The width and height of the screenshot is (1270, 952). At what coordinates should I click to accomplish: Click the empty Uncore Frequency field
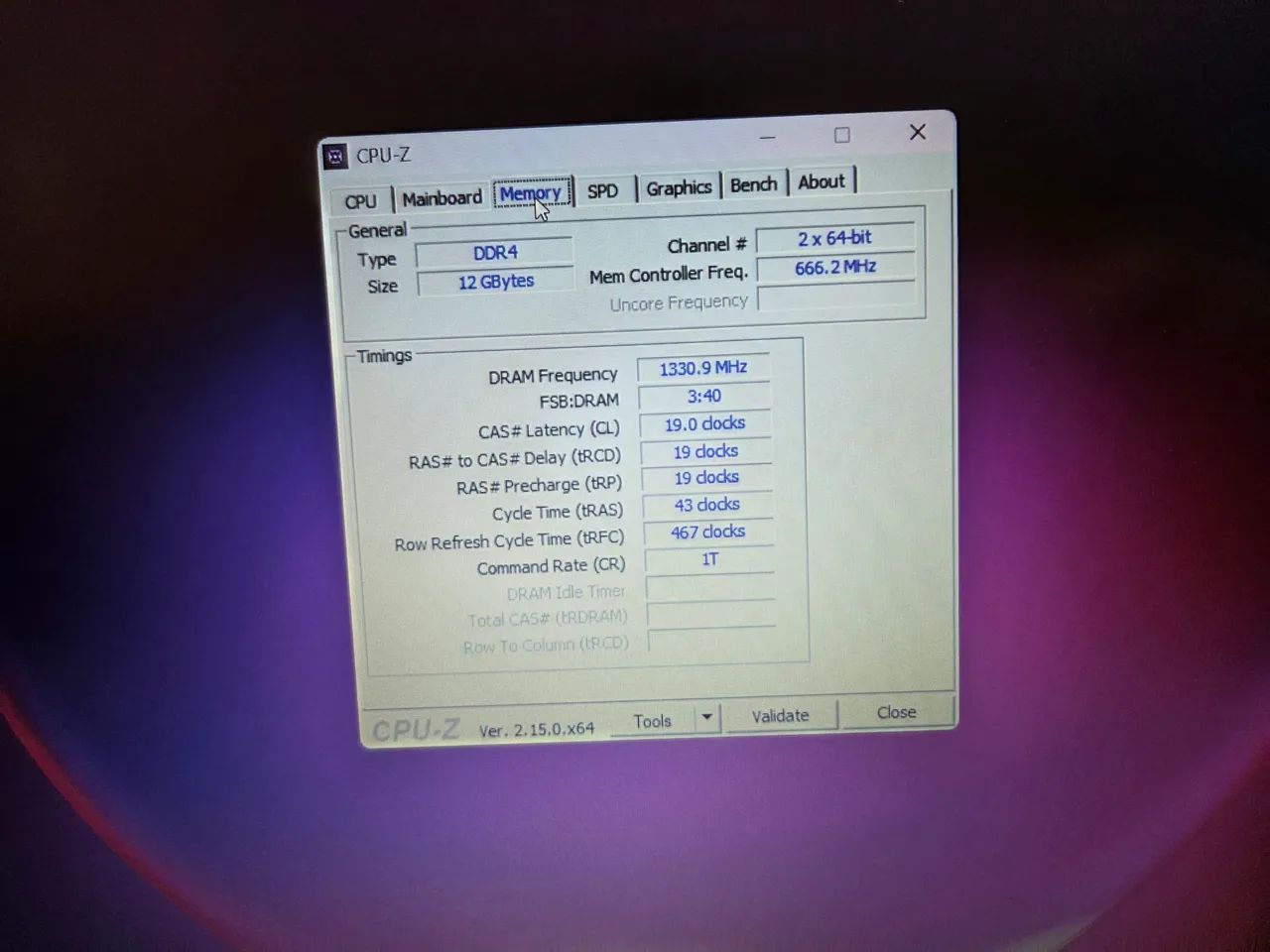pyautogui.click(x=836, y=297)
